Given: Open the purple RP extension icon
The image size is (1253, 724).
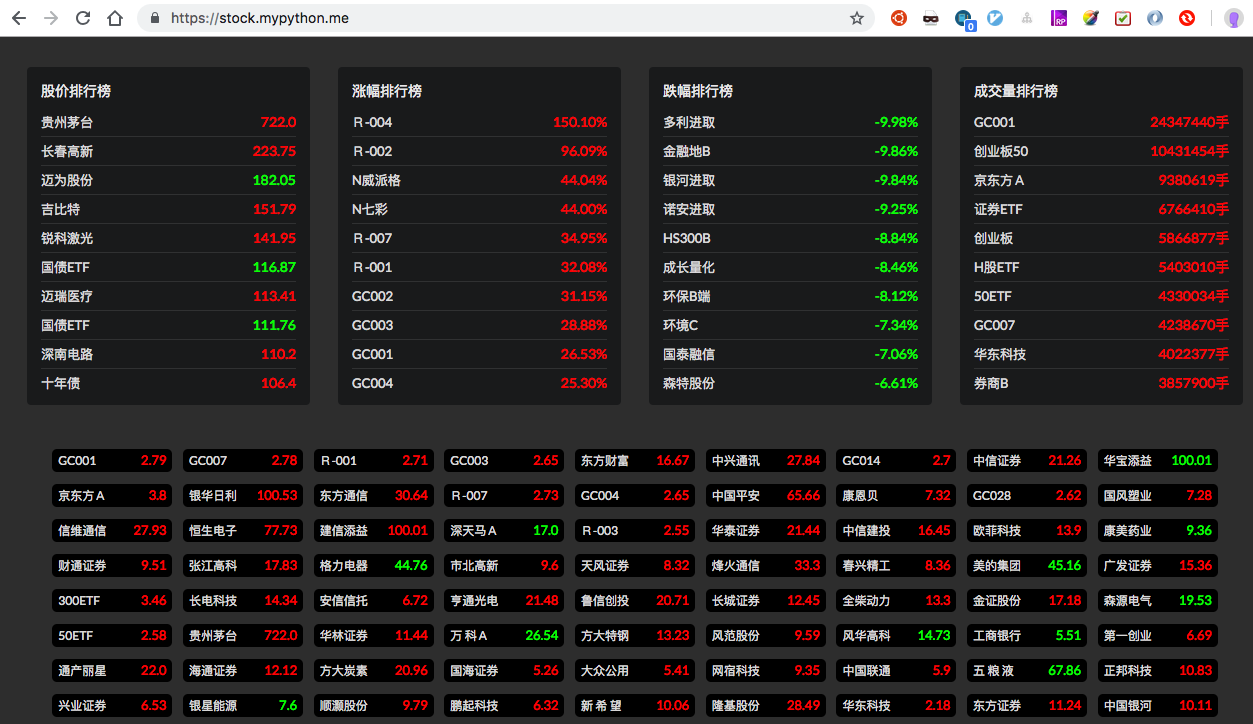Looking at the screenshot, I should pos(1059,18).
